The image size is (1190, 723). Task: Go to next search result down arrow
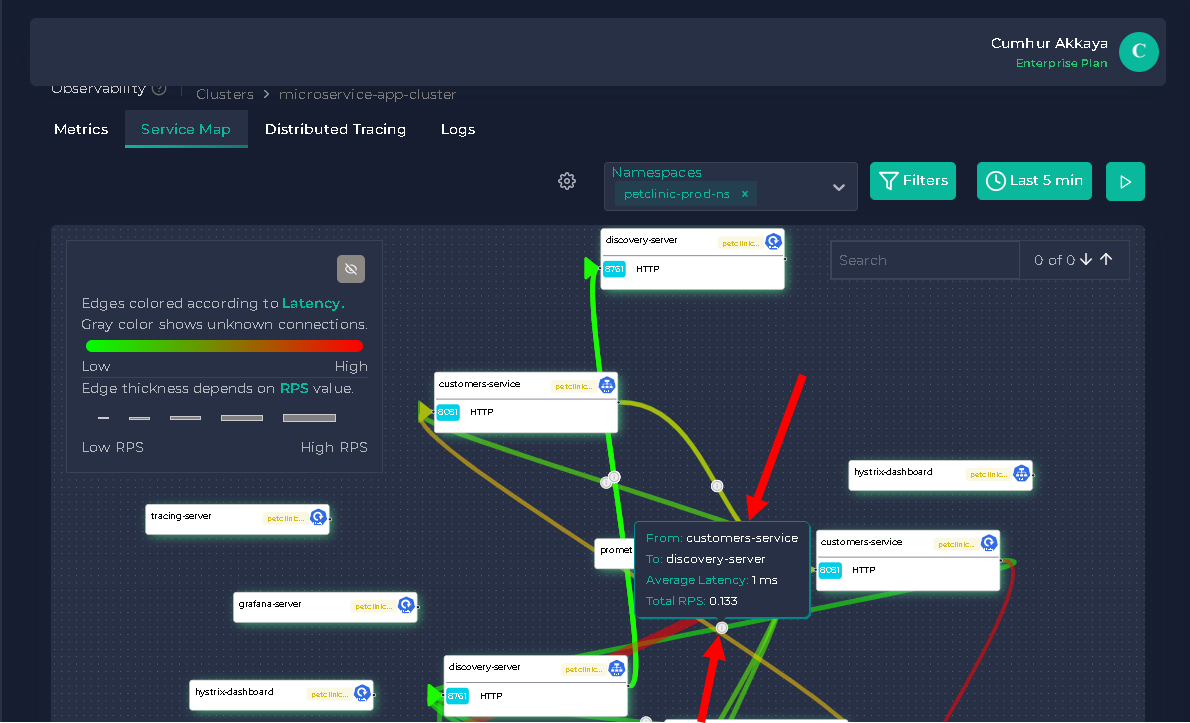[1086, 260]
